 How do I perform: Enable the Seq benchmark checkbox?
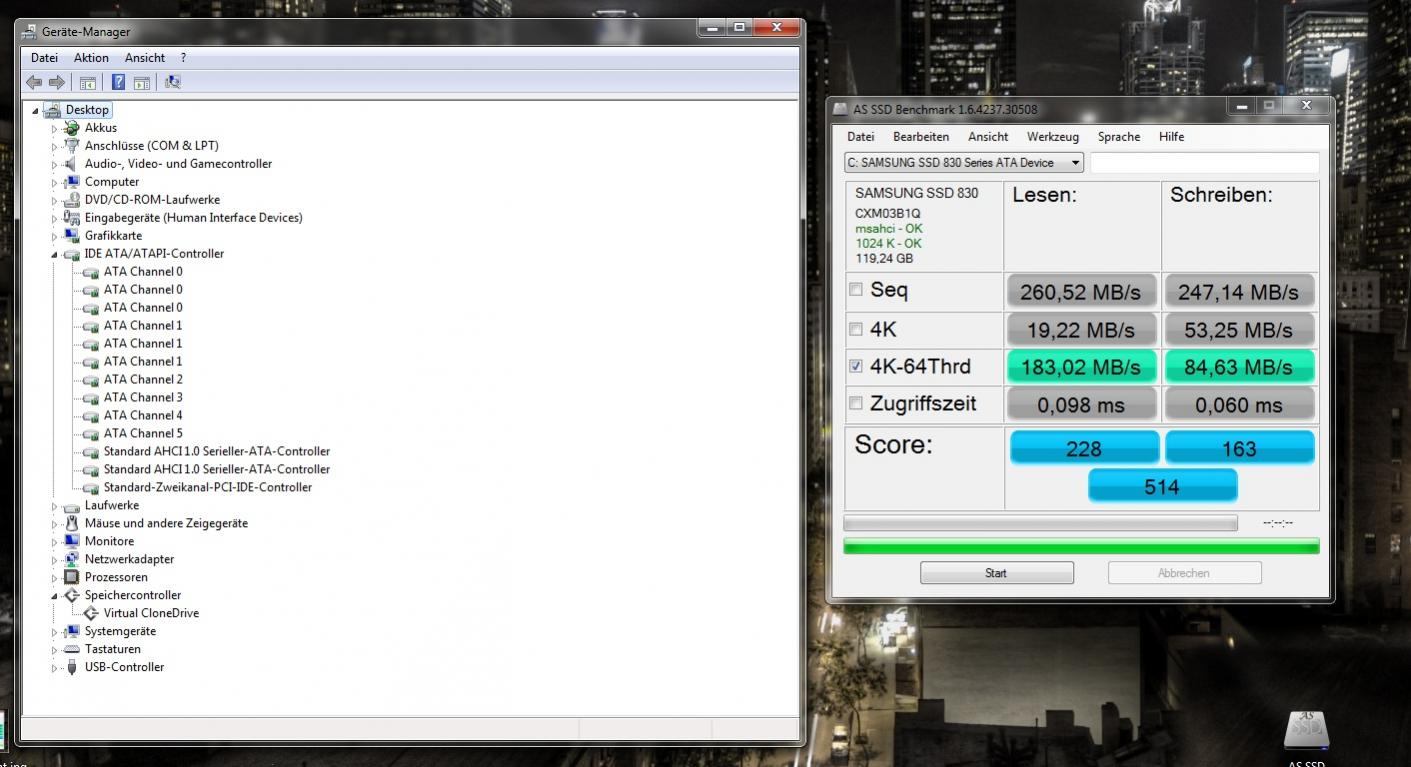click(x=855, y=290)
